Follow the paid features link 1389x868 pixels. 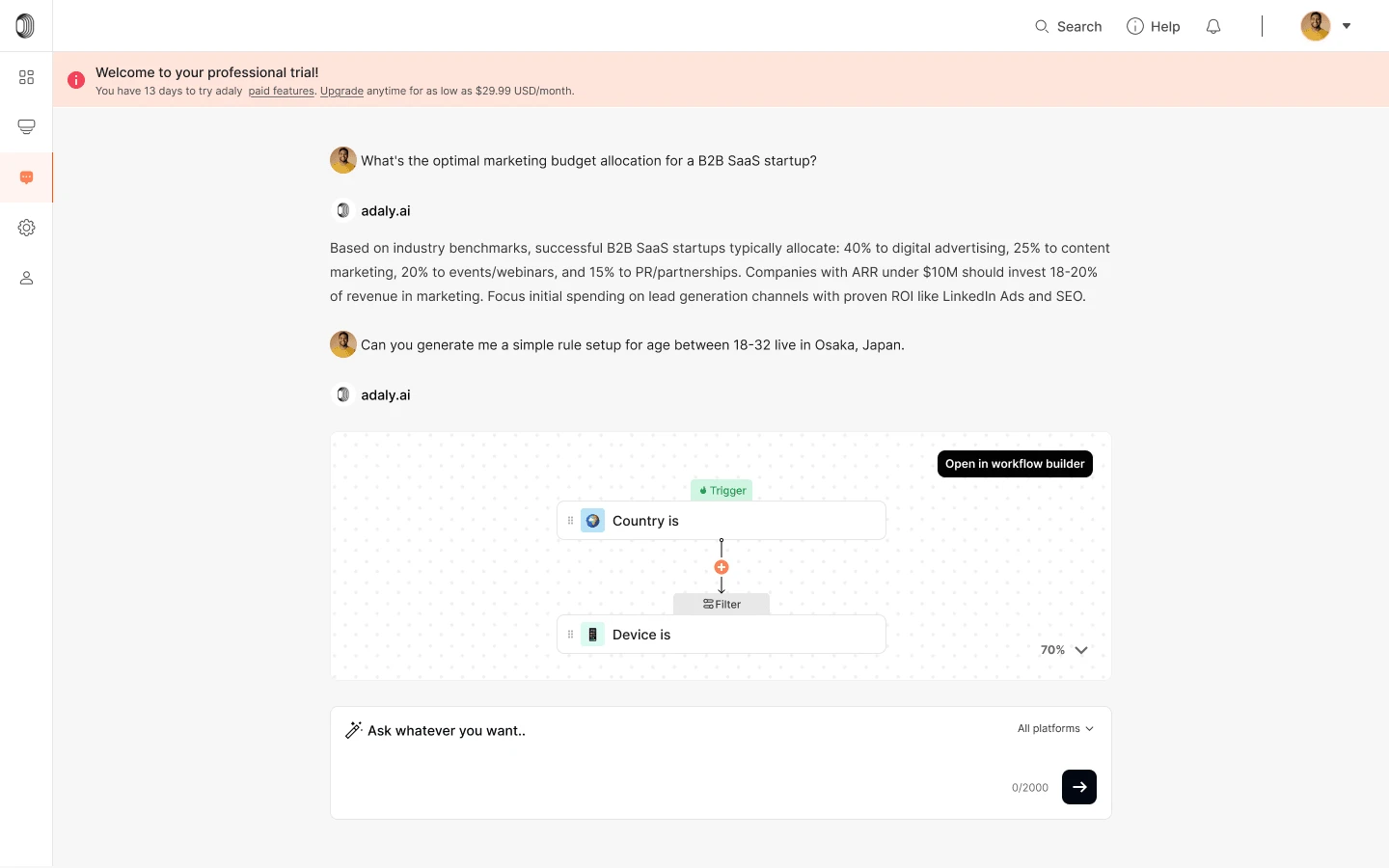(x=282, y=92)
